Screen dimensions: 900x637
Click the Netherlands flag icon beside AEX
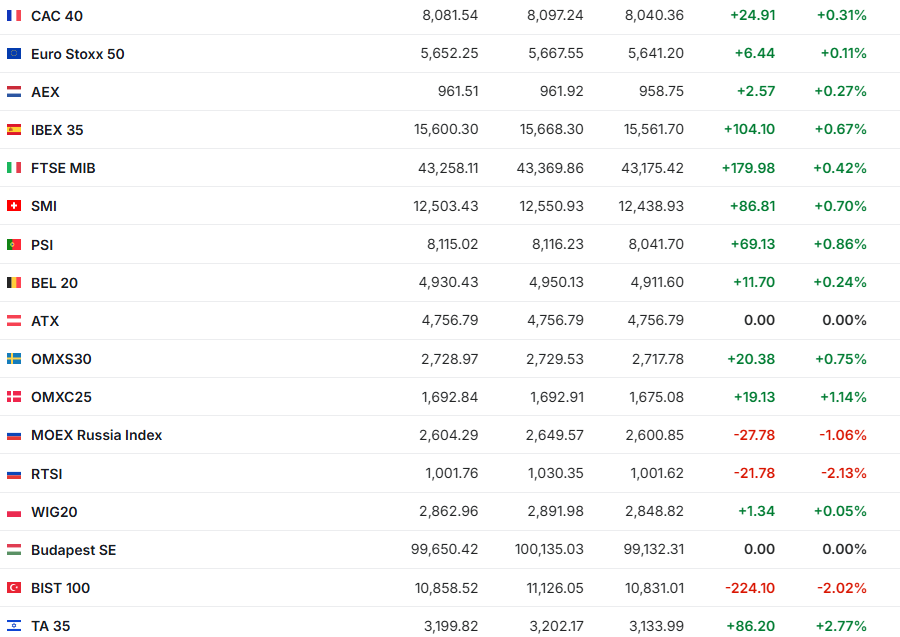click(14, 92)
